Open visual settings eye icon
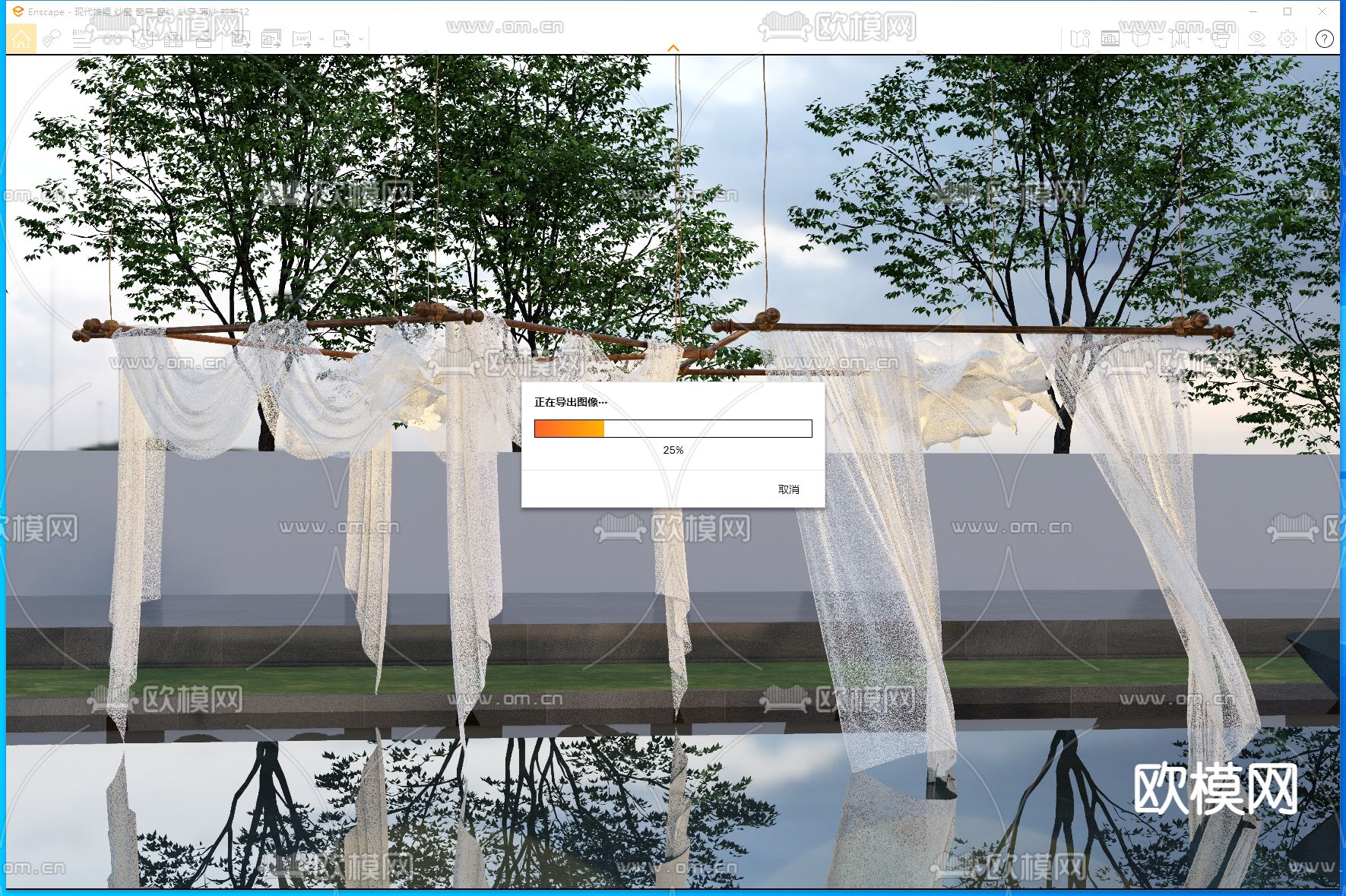The height and width of the screenshot is (896, 1346). (x=1257, y=39)
